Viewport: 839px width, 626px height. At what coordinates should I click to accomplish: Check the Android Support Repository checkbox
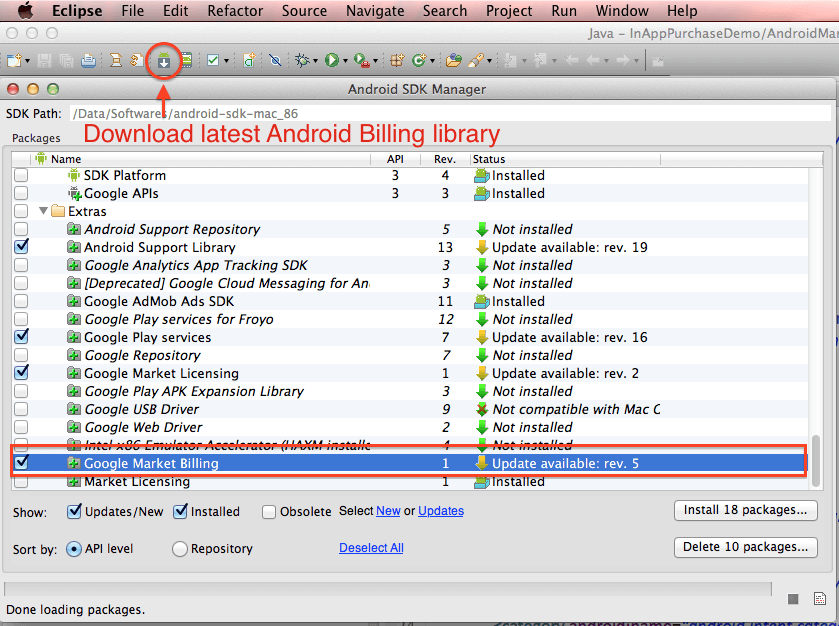point(21,229)
